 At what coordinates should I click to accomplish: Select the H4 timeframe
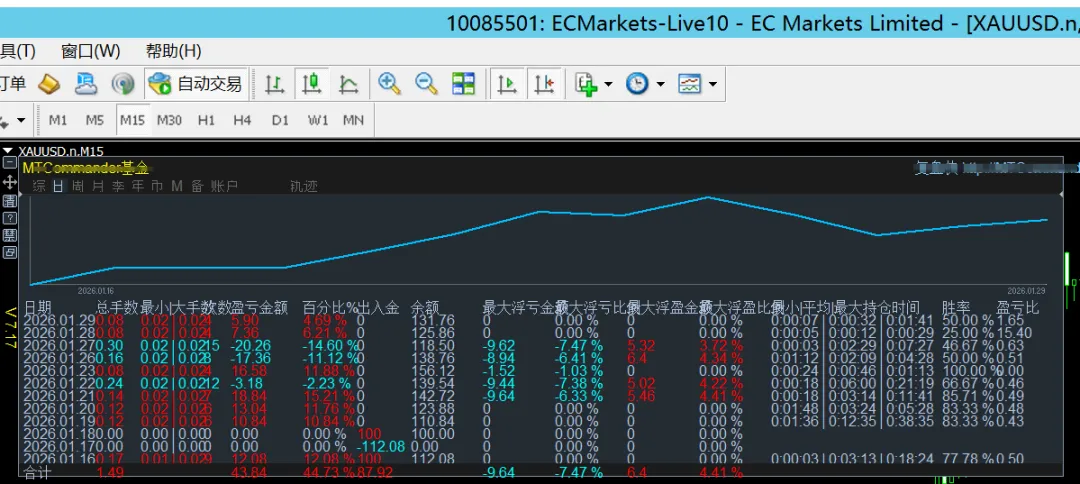point(242,120)
